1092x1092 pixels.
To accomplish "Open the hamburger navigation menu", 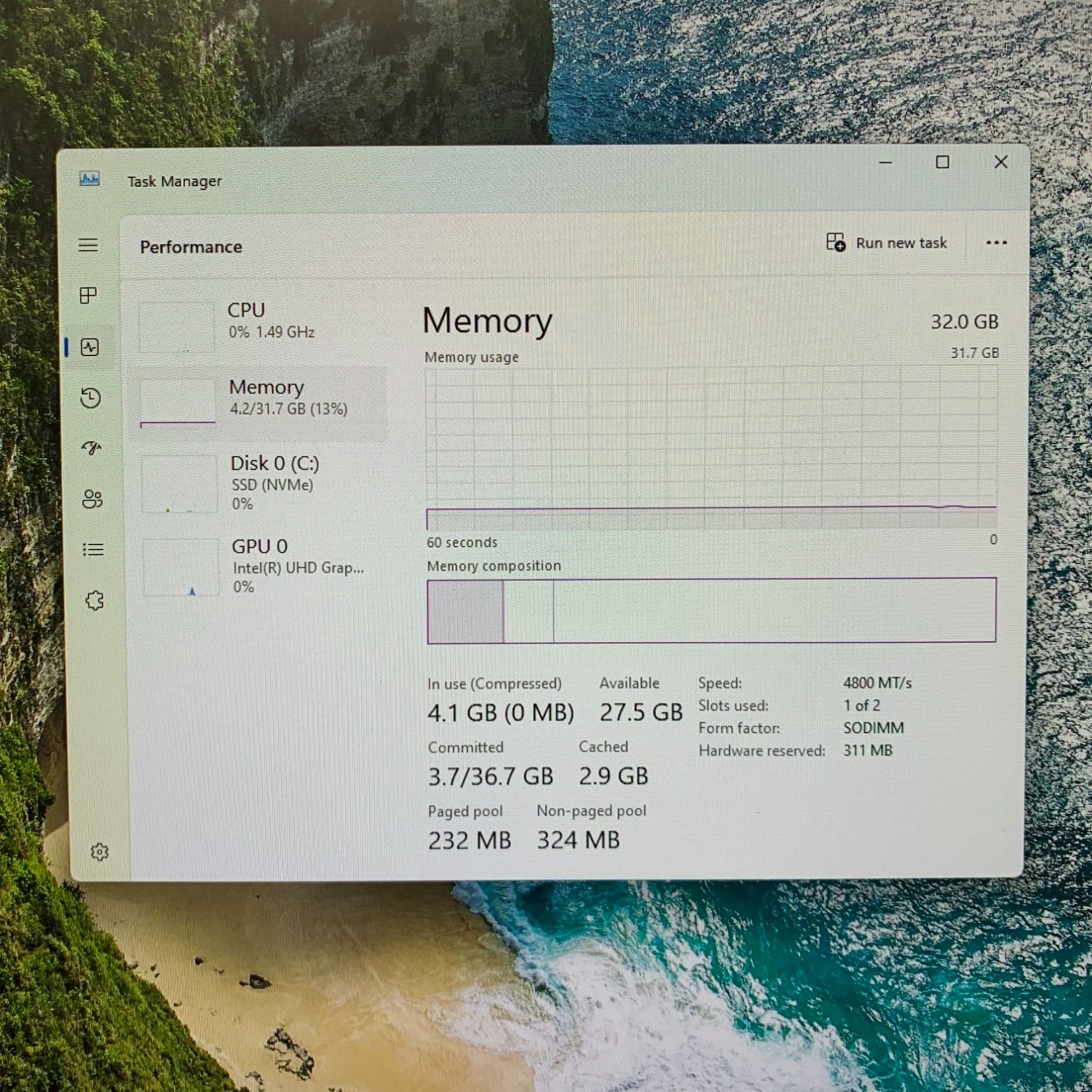I will coord(88,245).
